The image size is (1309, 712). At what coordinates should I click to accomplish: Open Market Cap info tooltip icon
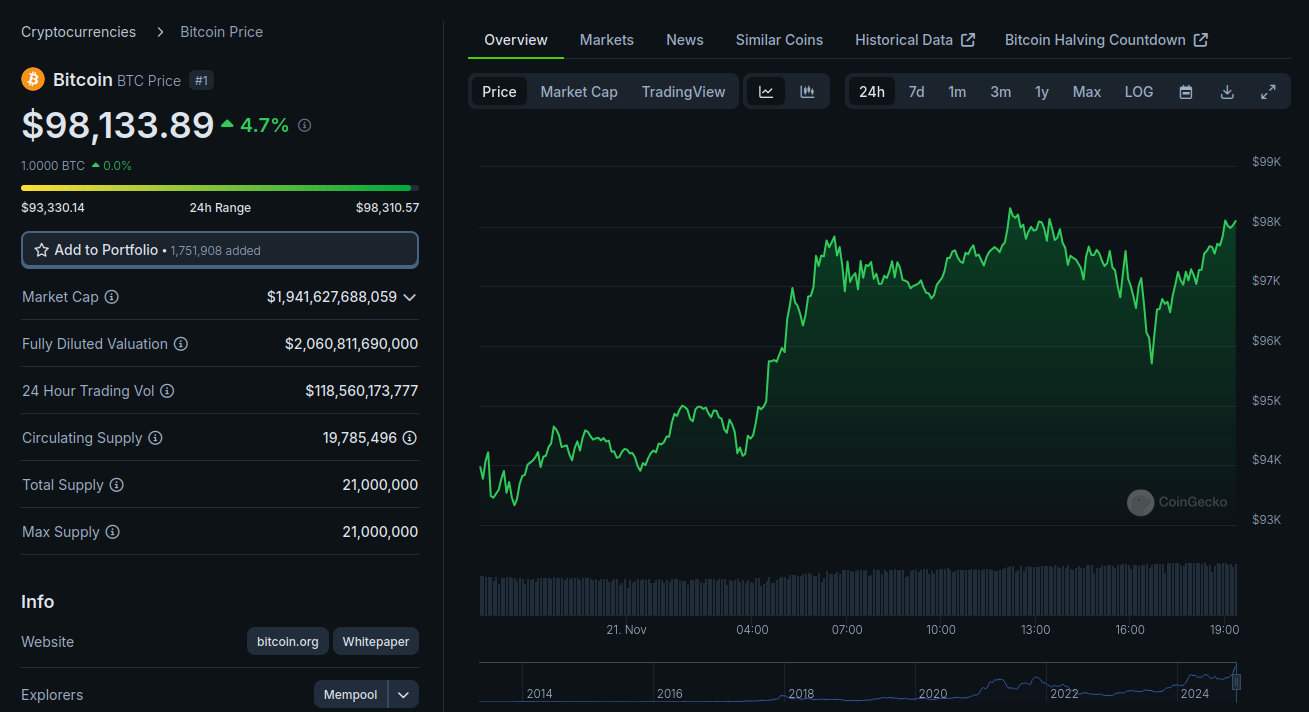112,297
